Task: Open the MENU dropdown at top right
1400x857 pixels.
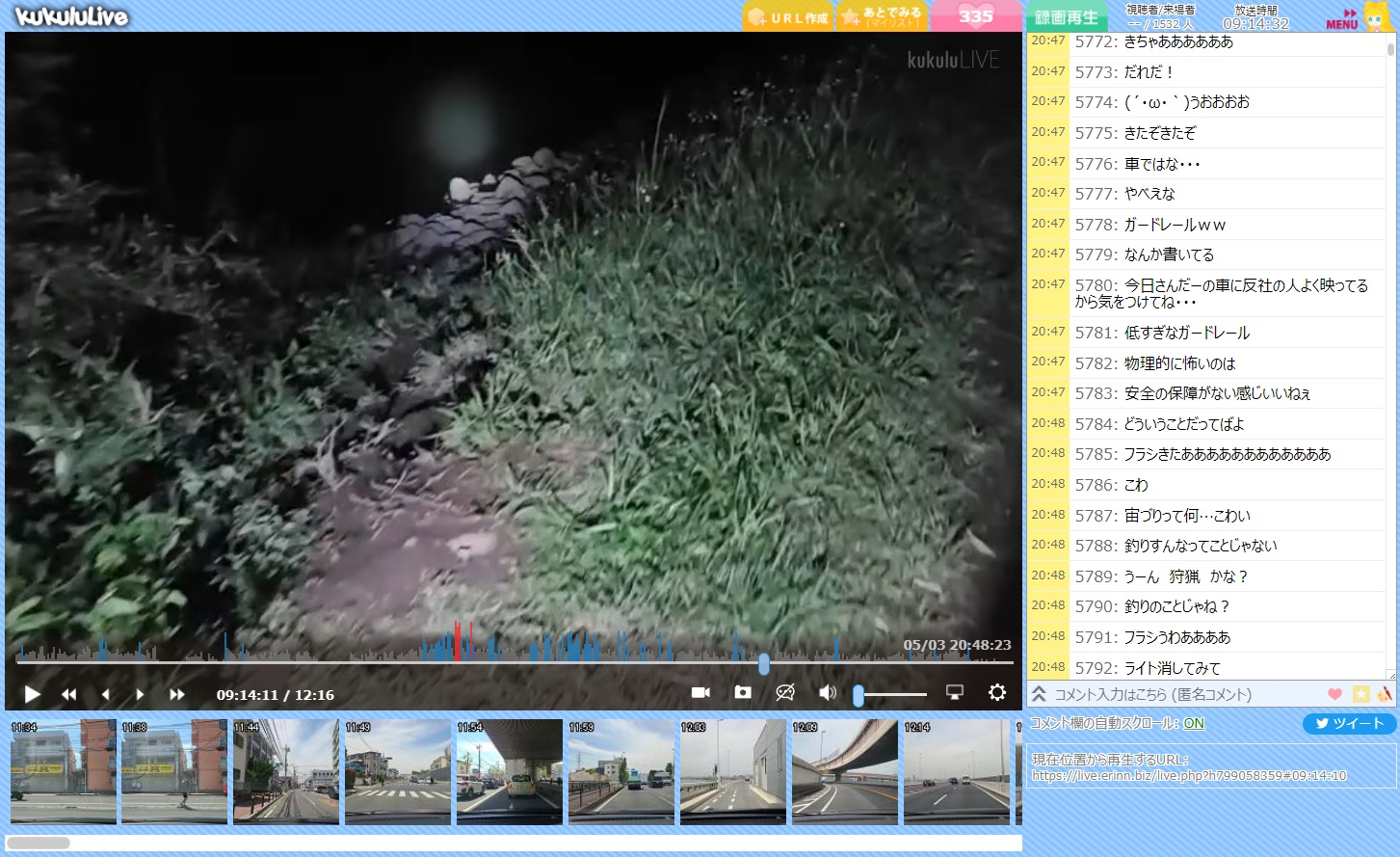Action: tap(1342, 18)
